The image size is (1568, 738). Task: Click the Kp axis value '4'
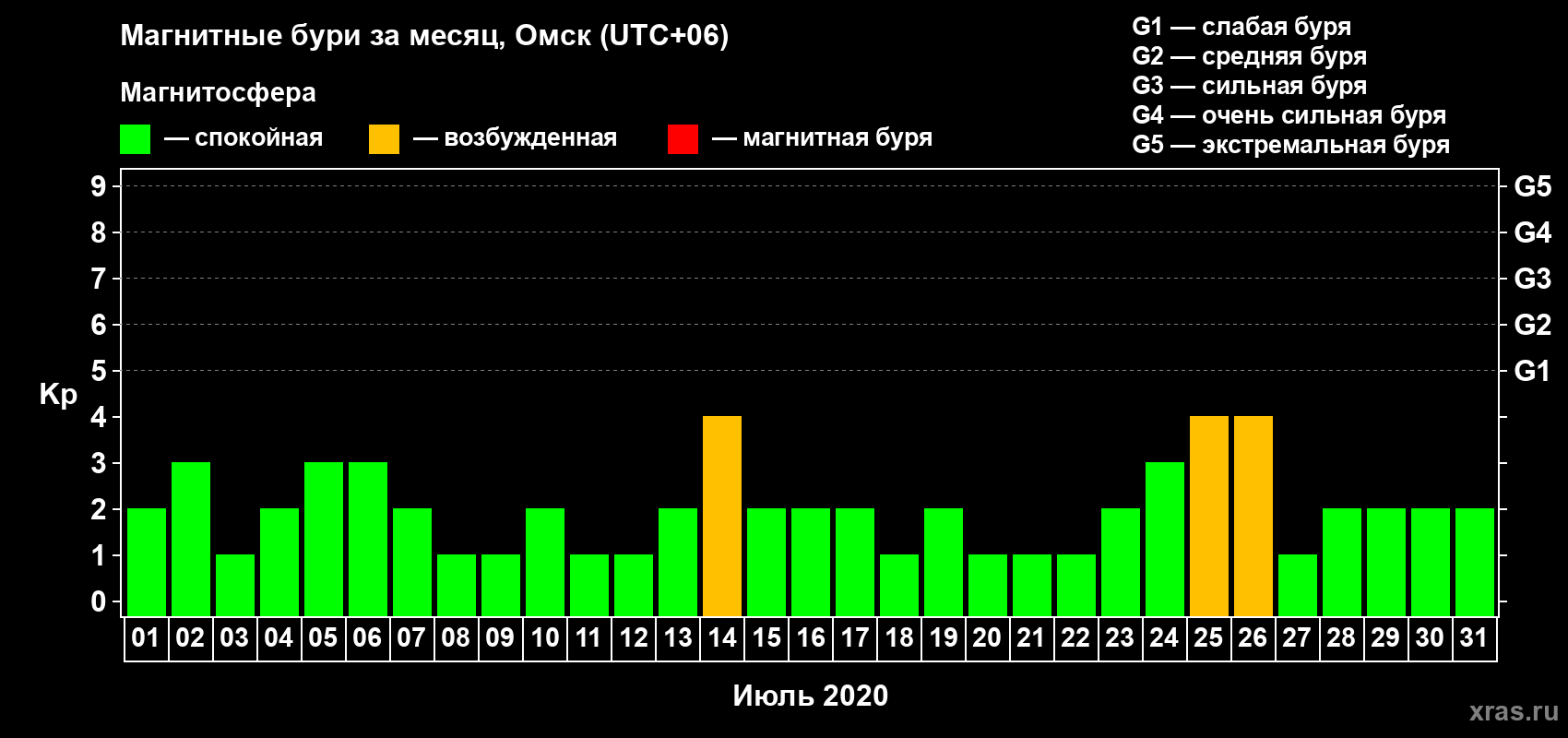coord(99,417)
